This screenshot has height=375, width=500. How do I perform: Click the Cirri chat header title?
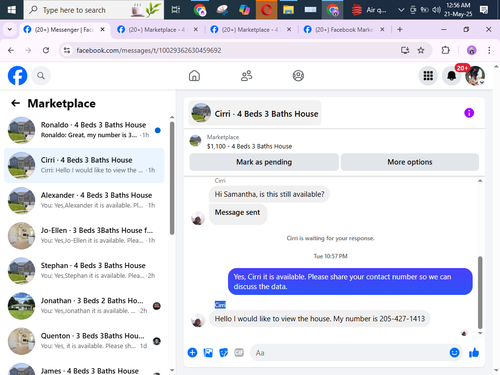click(x=266, y=114)
